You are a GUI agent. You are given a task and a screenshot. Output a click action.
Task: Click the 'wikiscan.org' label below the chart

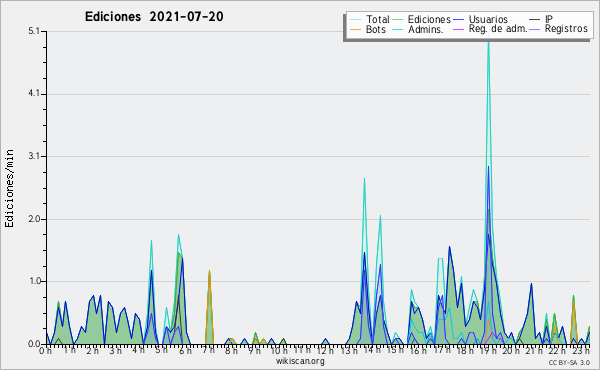tap(300, 361)
